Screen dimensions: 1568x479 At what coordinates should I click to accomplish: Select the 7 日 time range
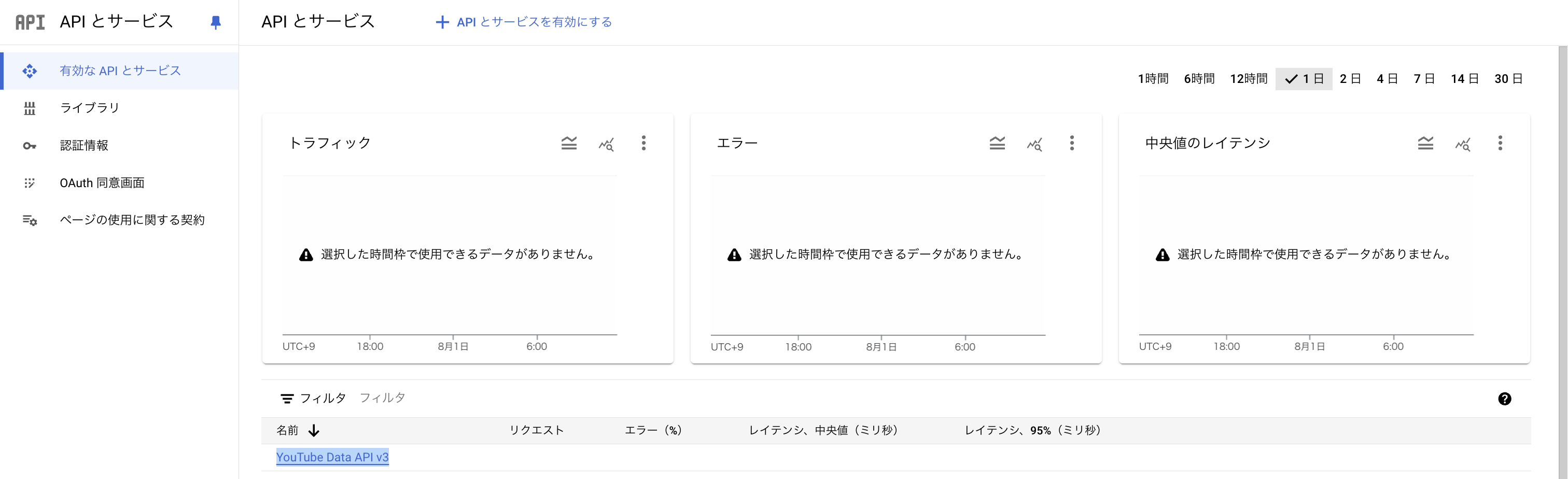click(1424, 79)
